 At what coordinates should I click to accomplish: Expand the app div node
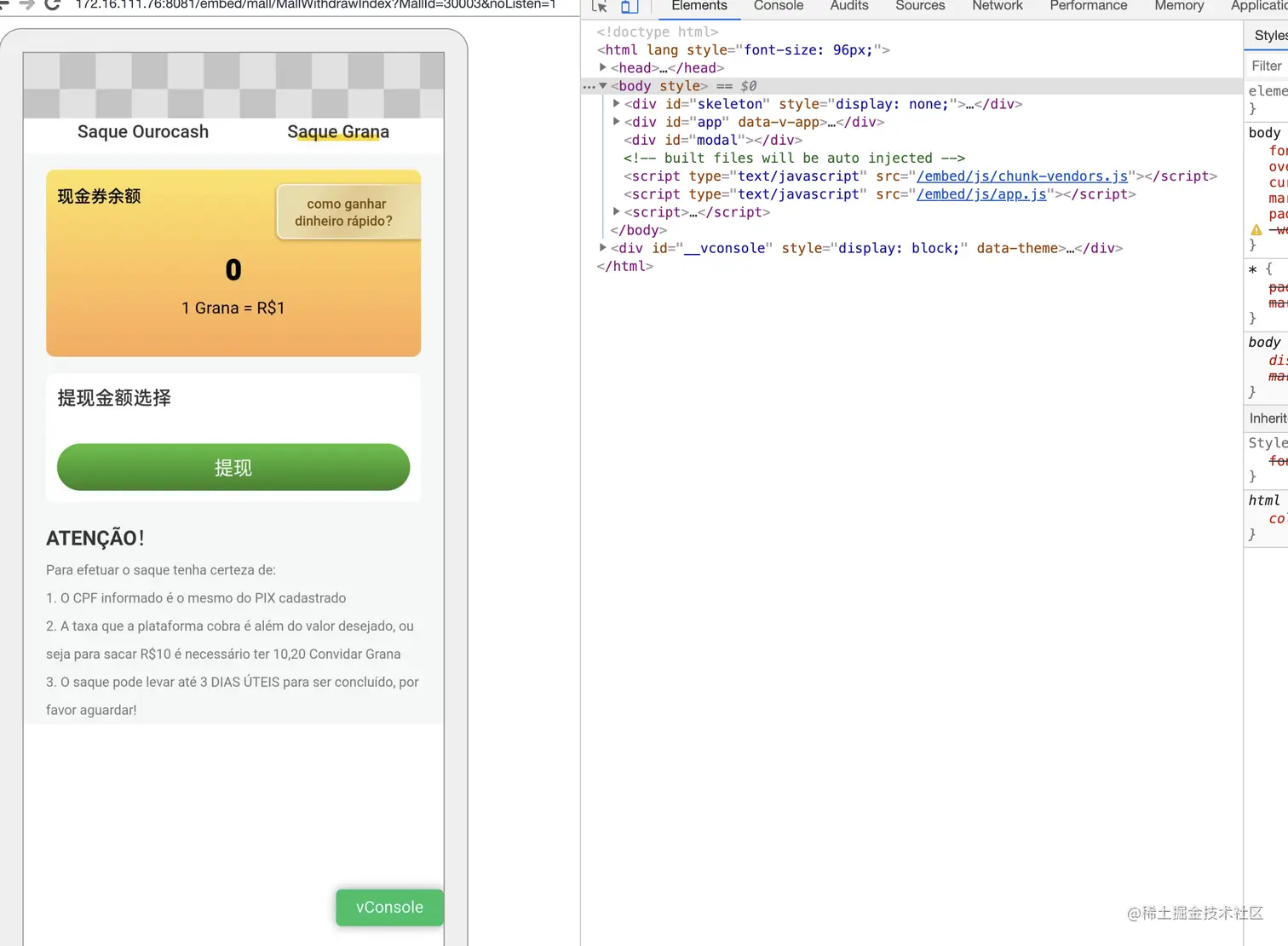(617, 121)
